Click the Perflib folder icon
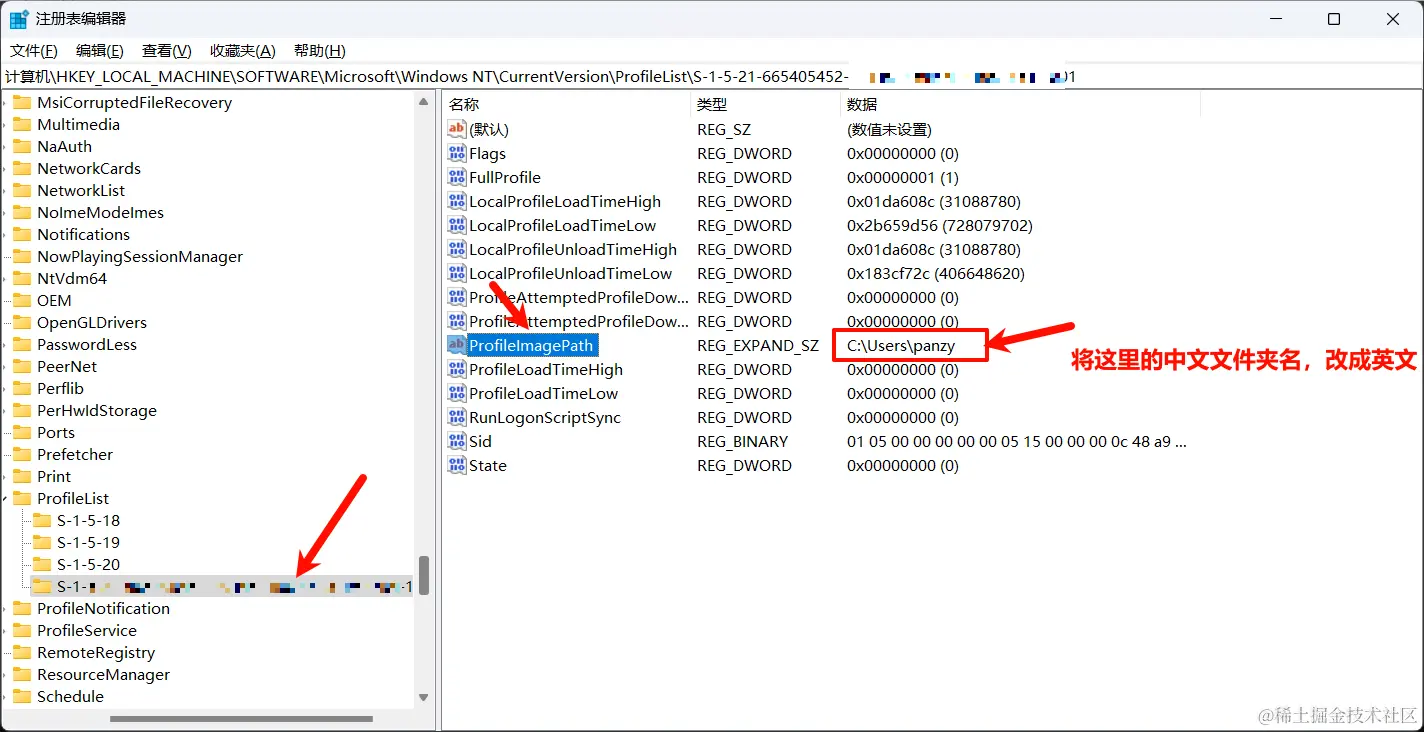Viewport: 1424px width, 732px height. pyautogui.click(x=22, y=388)
